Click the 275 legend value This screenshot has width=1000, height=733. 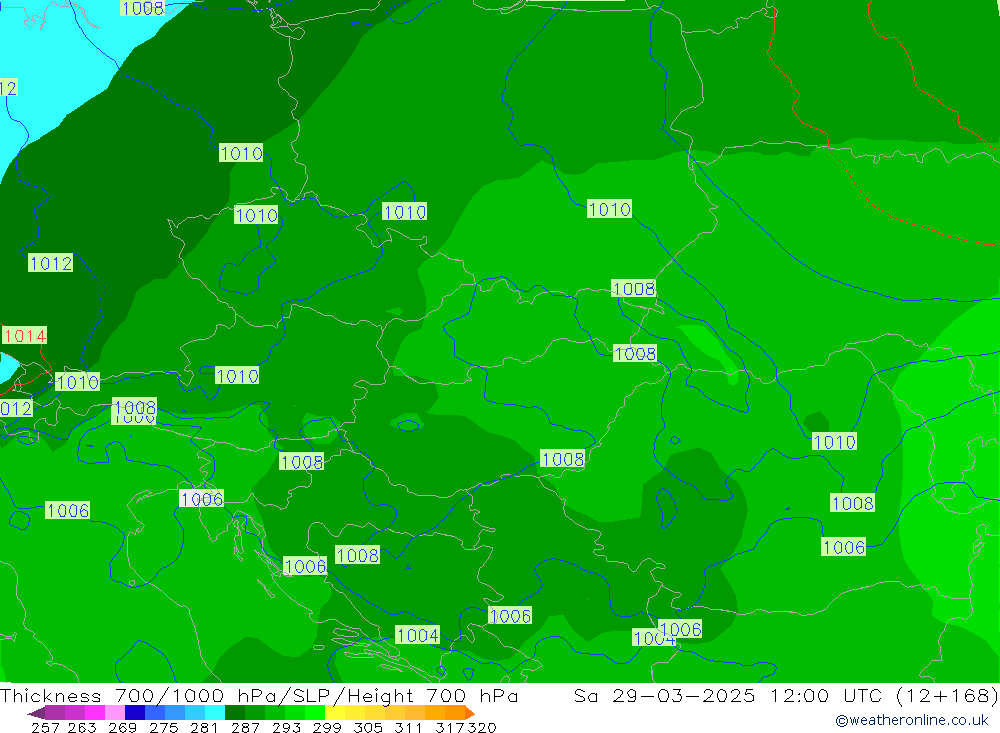pos(164,727)
